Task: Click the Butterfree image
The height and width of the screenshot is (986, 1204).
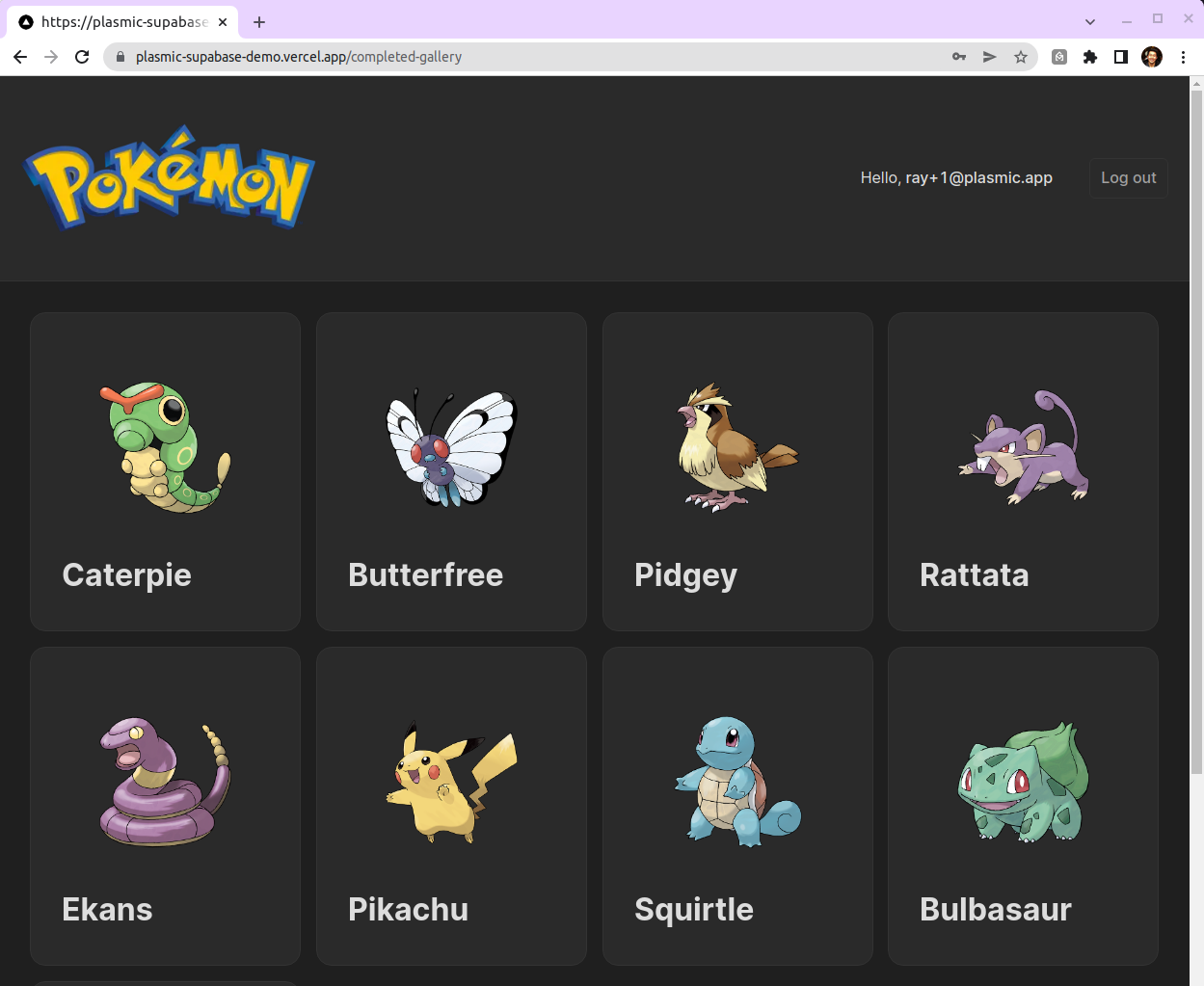Action: tap(451, 447)
